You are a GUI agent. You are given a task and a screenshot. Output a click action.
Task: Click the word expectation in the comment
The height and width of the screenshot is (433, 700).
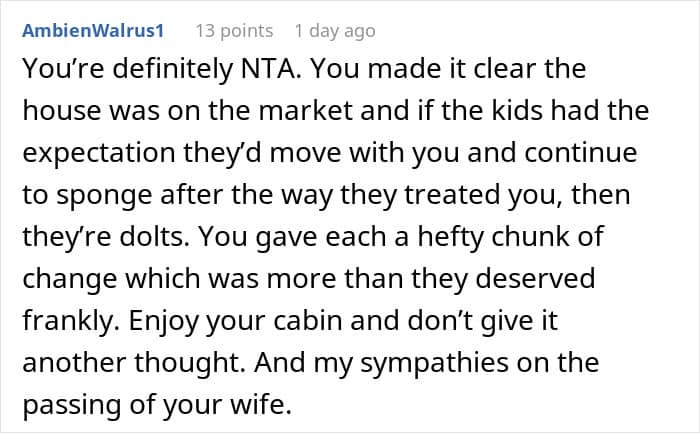click(x=99, y=153)
